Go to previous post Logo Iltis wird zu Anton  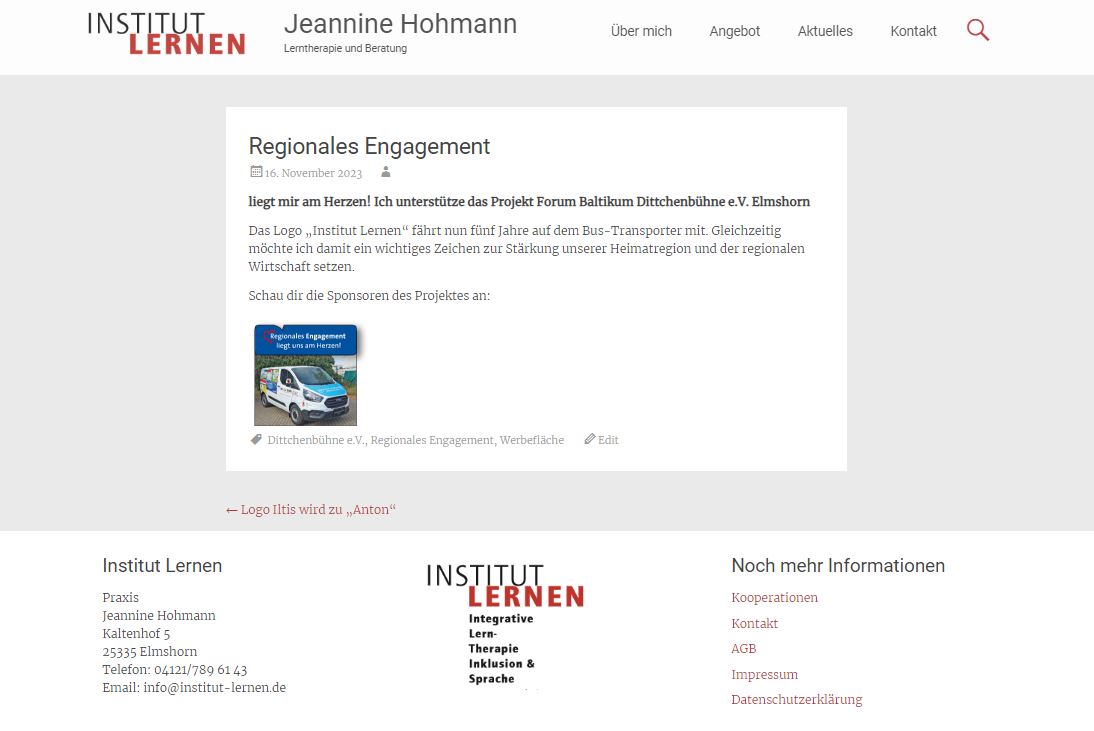(x=310, y=510)
